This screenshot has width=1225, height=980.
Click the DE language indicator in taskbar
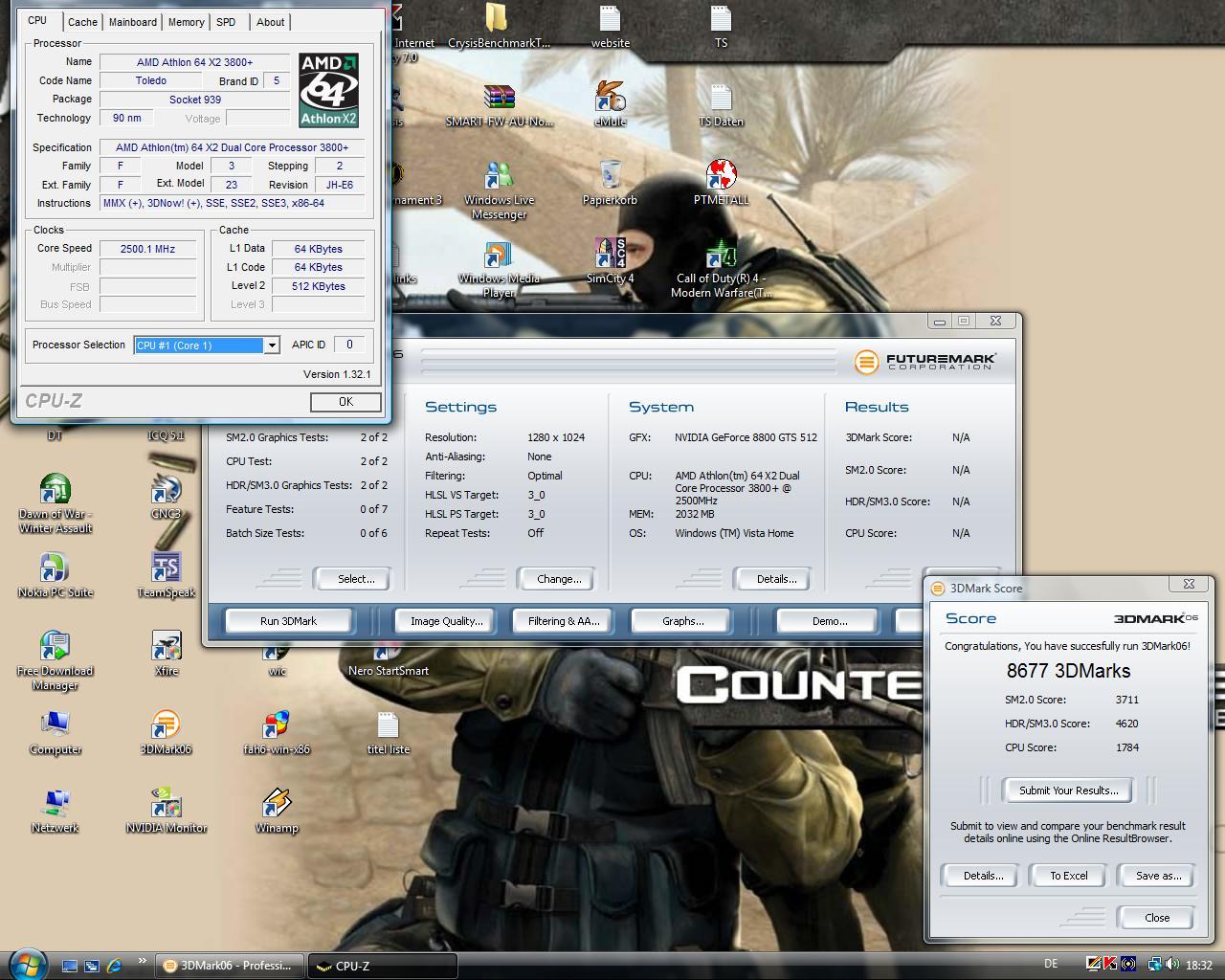click(x=1050, y=965)
